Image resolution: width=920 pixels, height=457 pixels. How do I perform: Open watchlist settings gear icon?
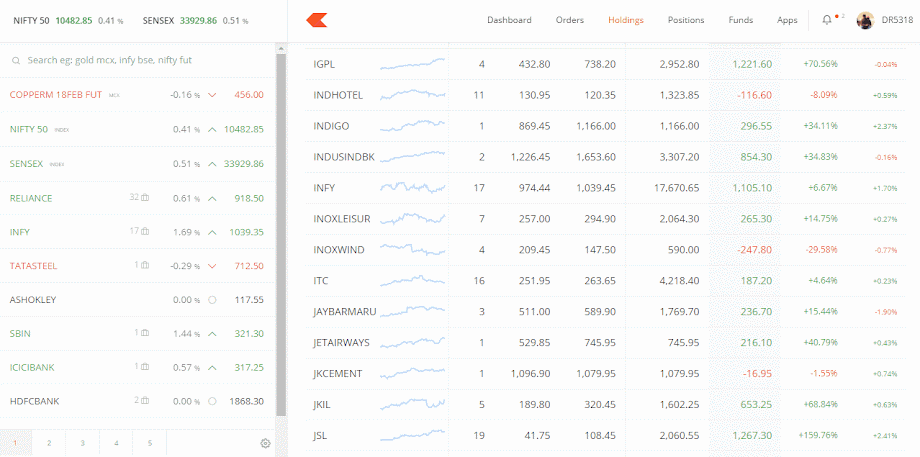click(265, 444)
